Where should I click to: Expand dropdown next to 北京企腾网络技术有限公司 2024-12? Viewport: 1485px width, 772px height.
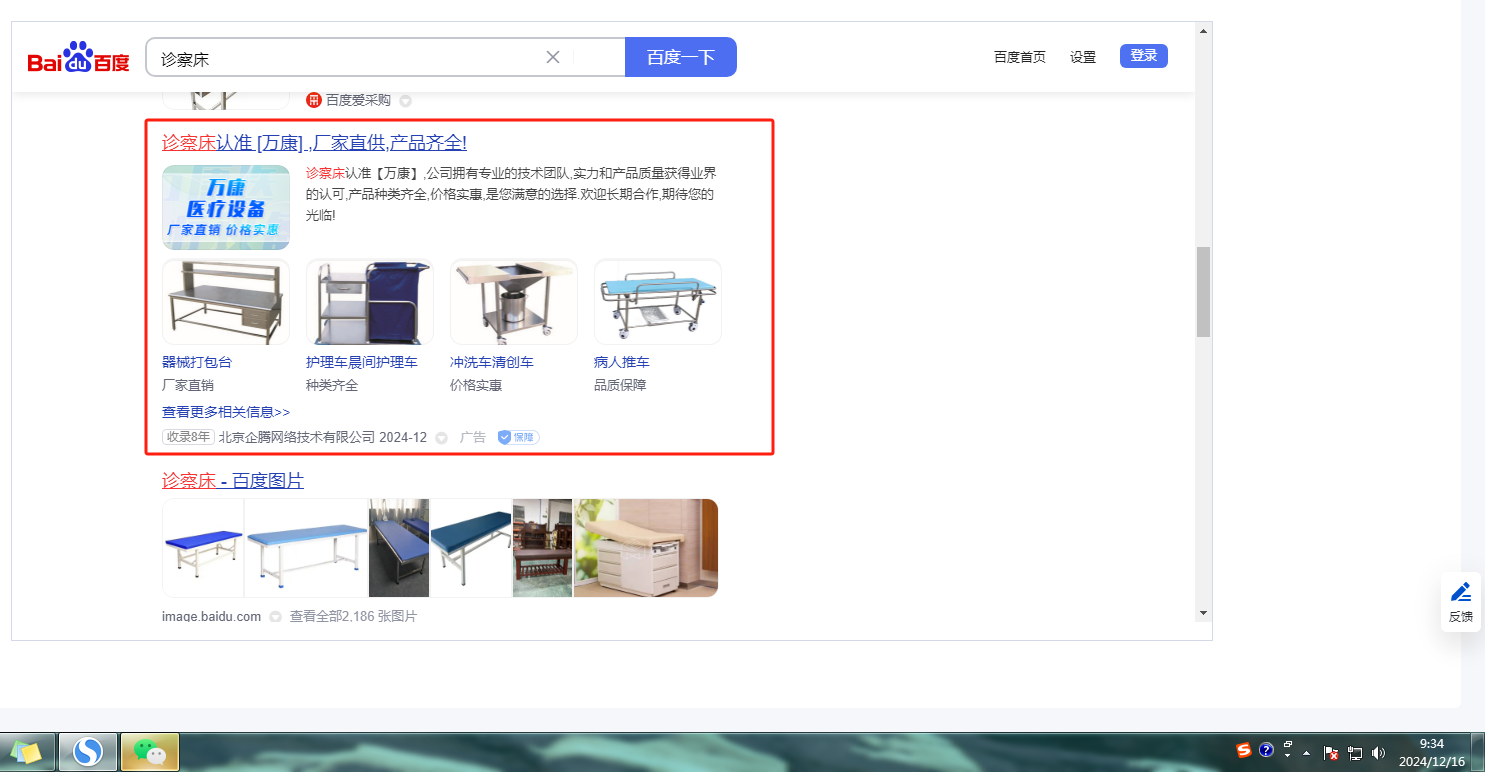[x=441, y=438]
